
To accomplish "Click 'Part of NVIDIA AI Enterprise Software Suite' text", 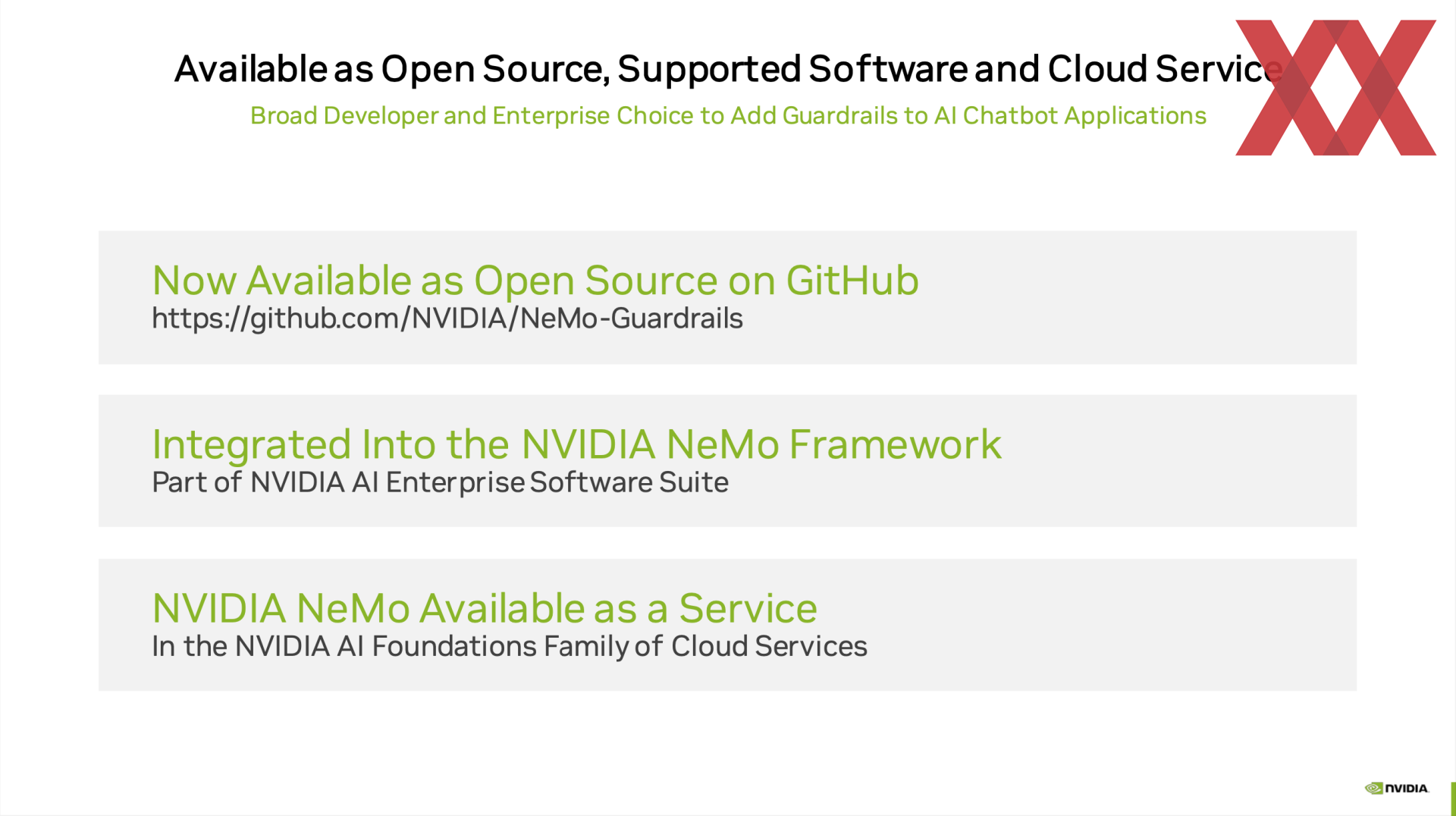I will (440, 482).
